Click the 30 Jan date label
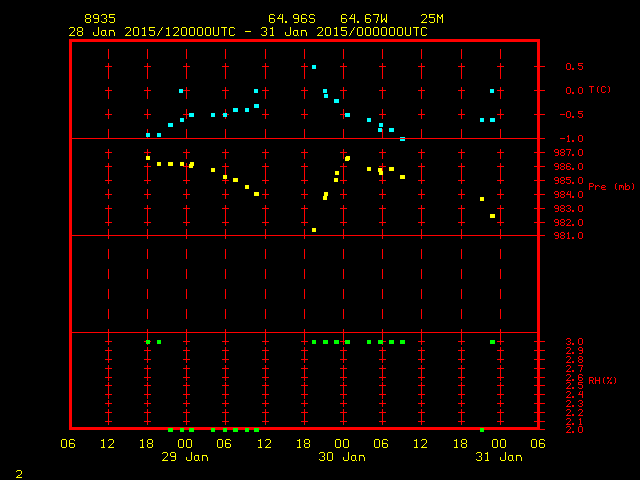Viewport: 640px width, 480px height. coord(342,457)
